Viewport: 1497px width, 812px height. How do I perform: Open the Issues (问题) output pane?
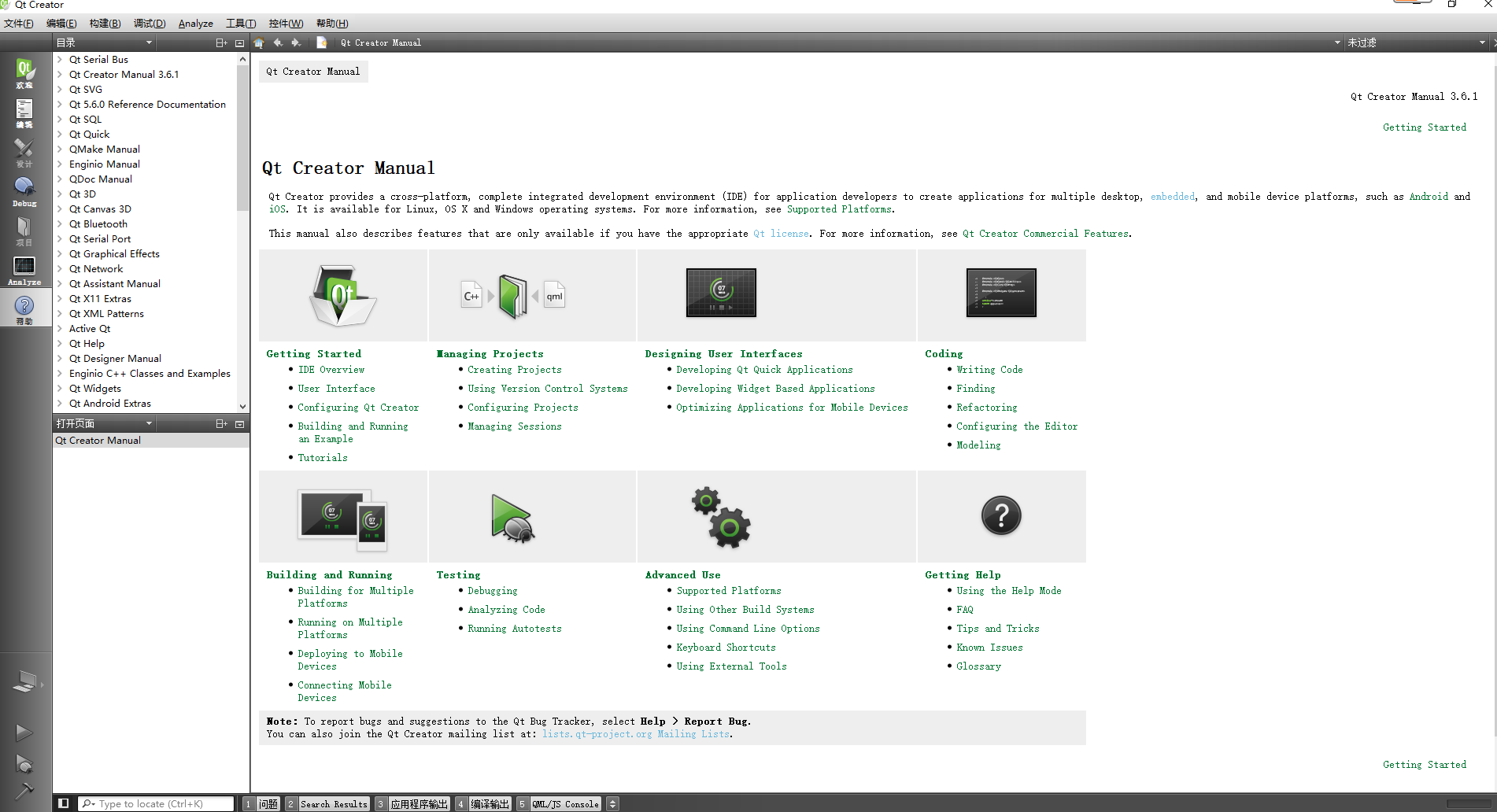[x=261, y=804]
